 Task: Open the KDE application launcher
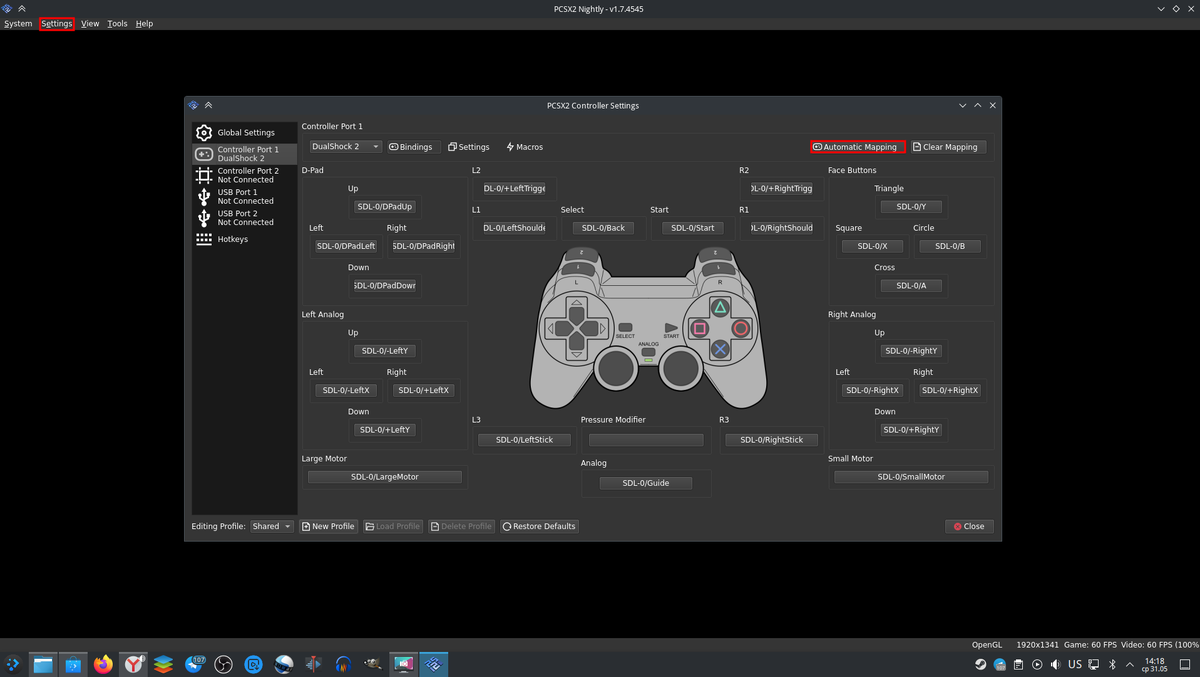pos(13,664)
